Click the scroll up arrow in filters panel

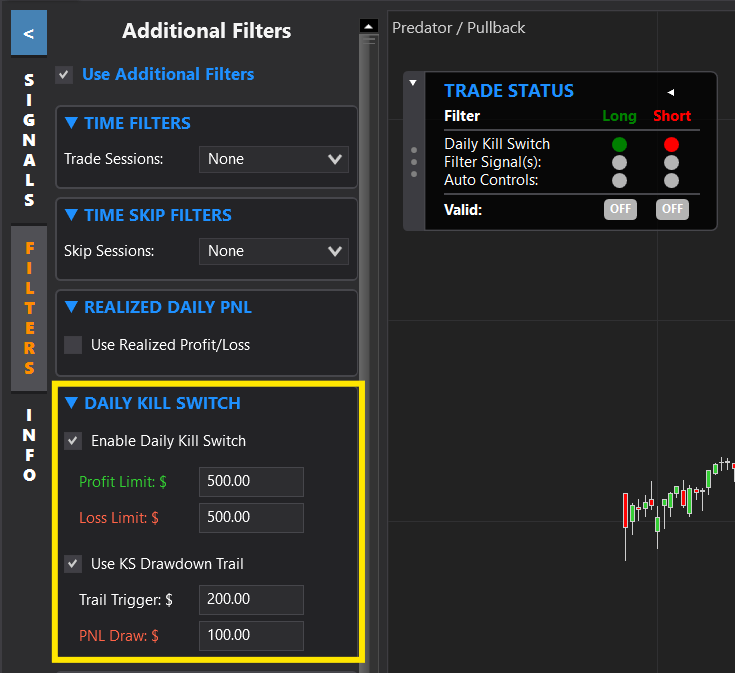[369, 26]
